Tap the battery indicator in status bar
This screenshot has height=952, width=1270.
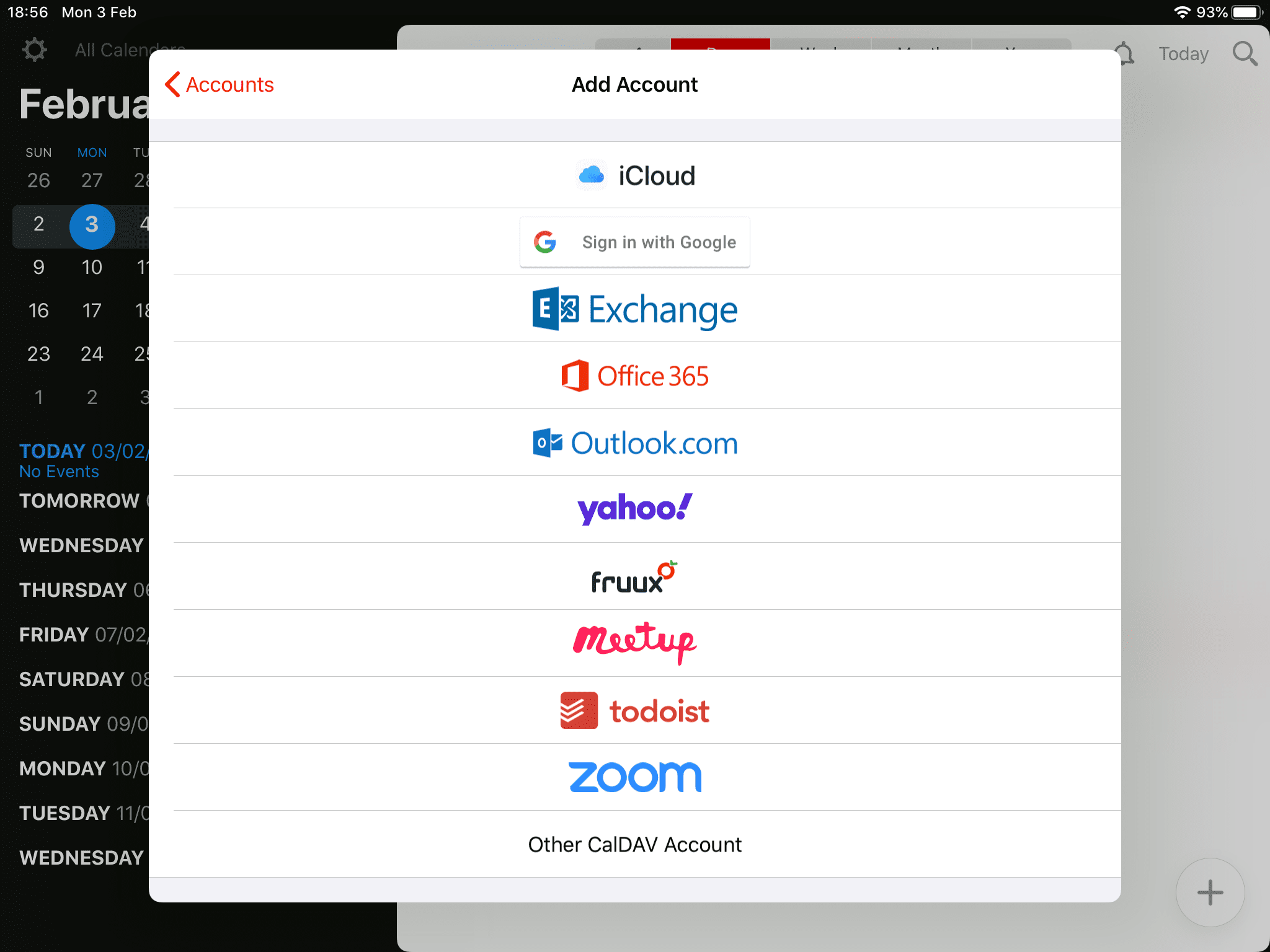click(1248, 12)
